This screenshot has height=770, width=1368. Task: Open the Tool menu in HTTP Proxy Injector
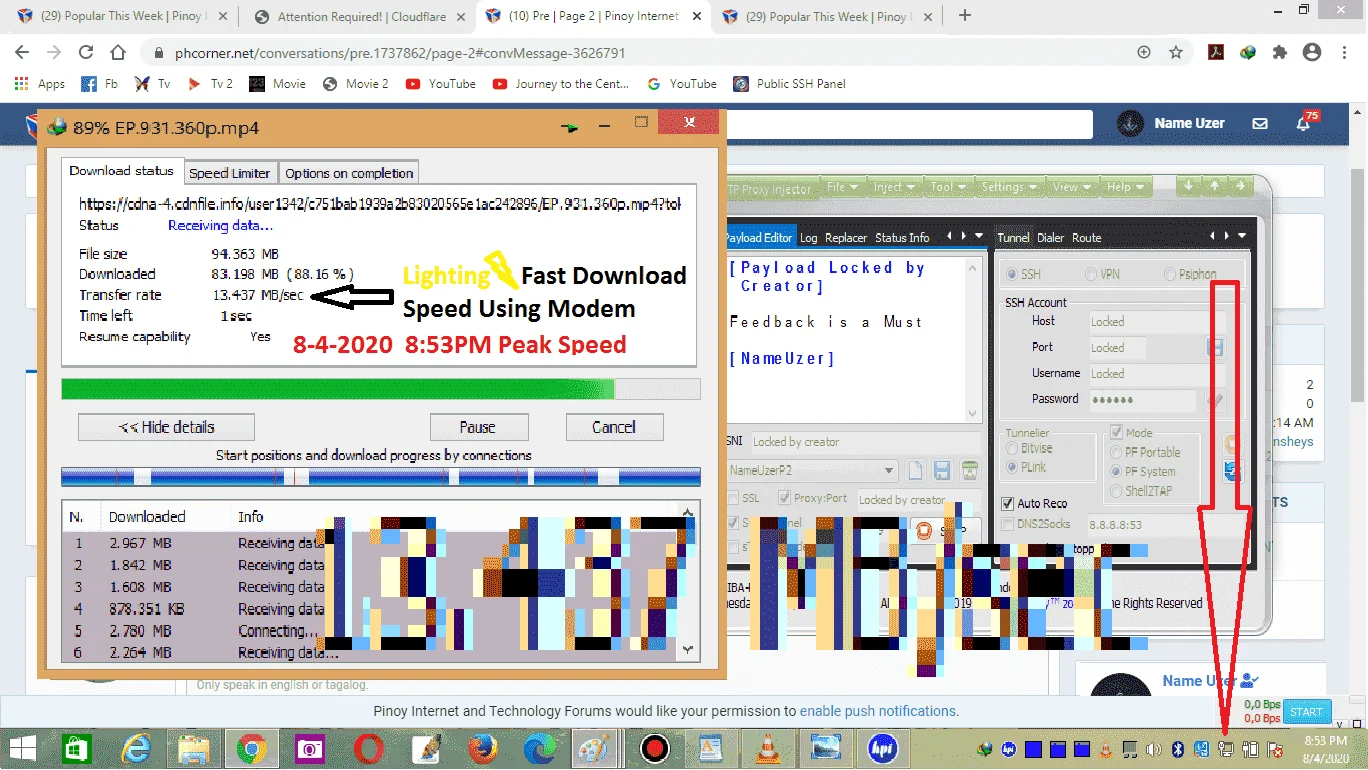coord(947,187)
